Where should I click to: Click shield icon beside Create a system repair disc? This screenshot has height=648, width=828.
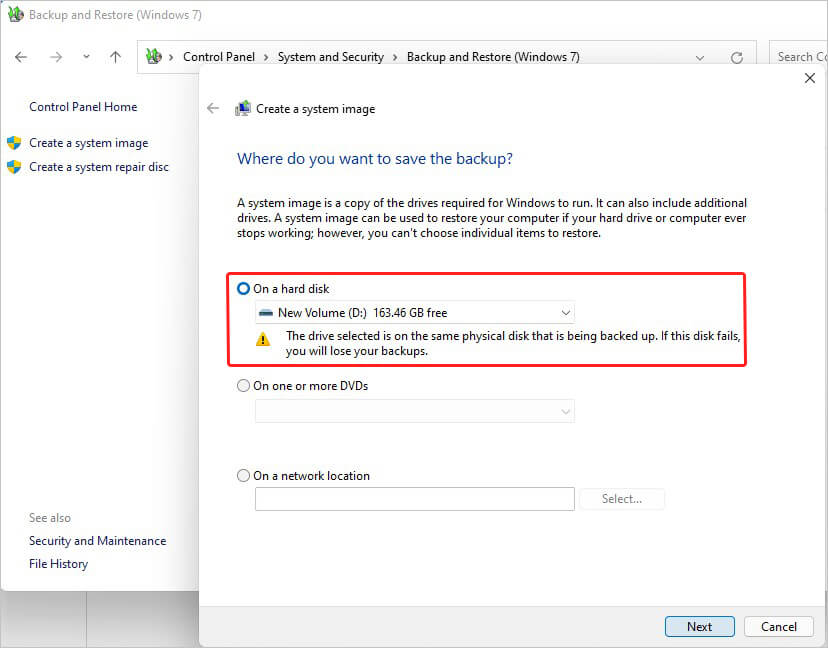point(14,167)
